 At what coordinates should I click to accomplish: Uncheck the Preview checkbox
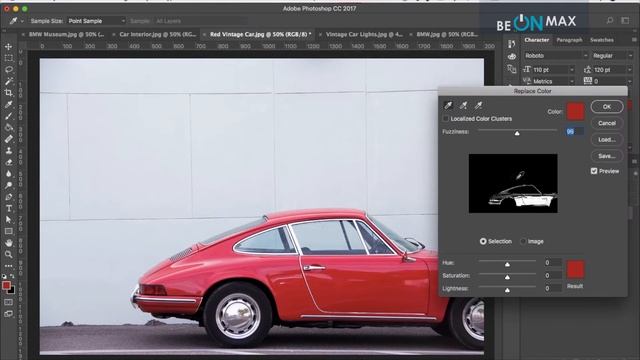point(594,171)
